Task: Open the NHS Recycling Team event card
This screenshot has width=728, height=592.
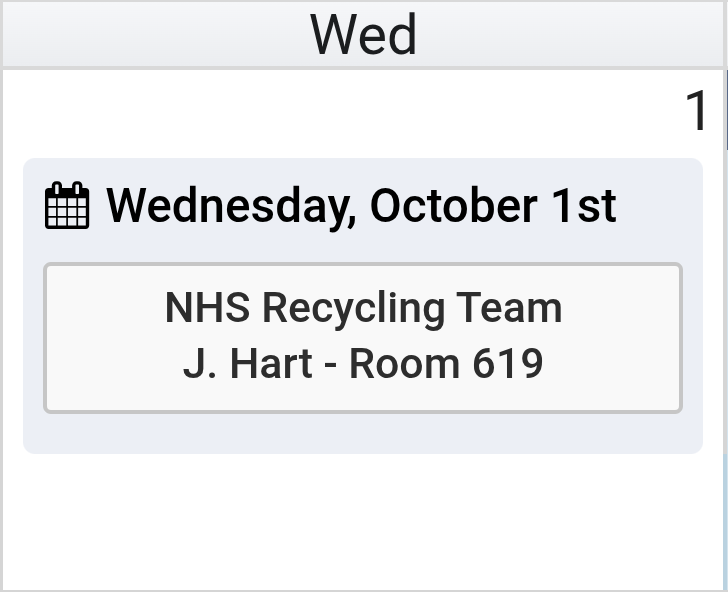Action: click(x=363, y=338)
